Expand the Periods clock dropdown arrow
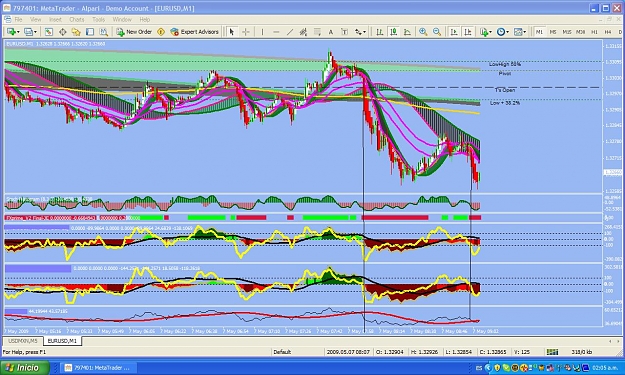 point(507,32)
